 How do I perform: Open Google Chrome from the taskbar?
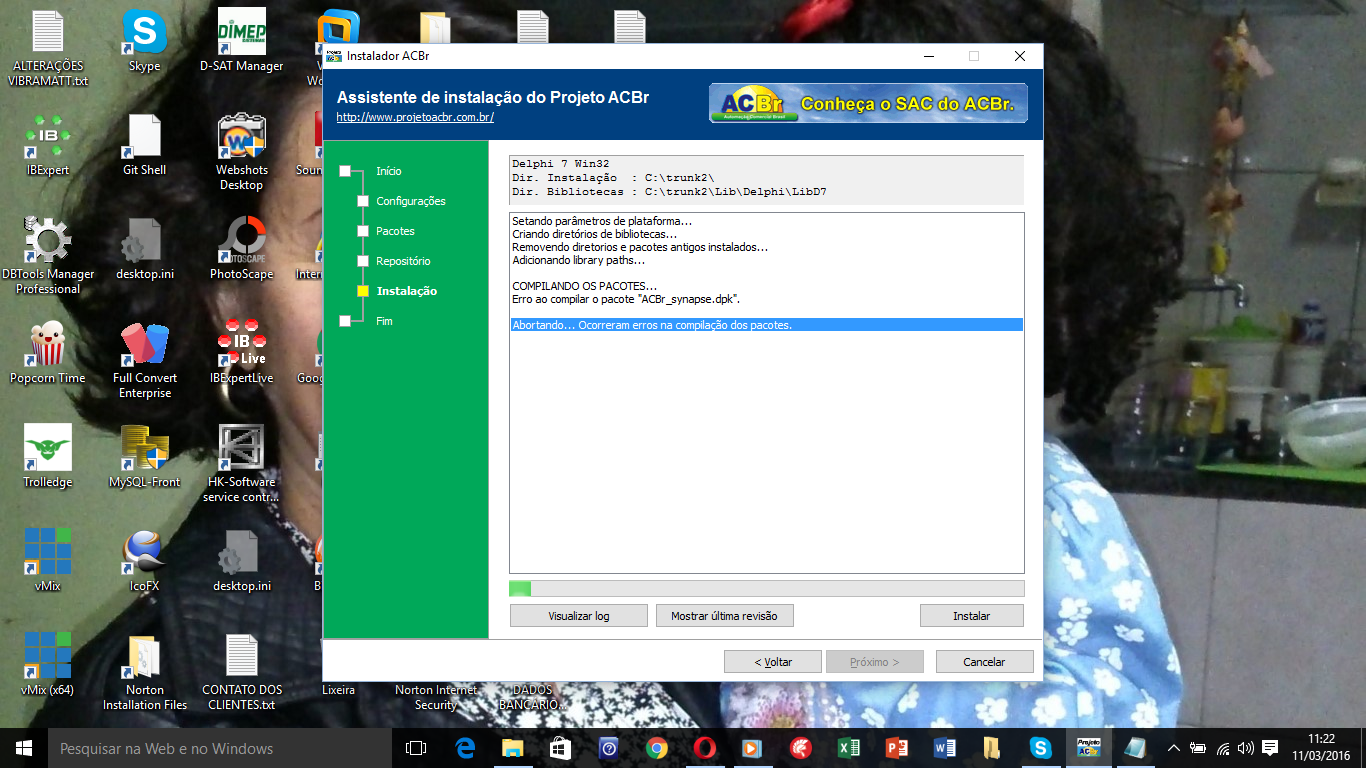[657, 748]
